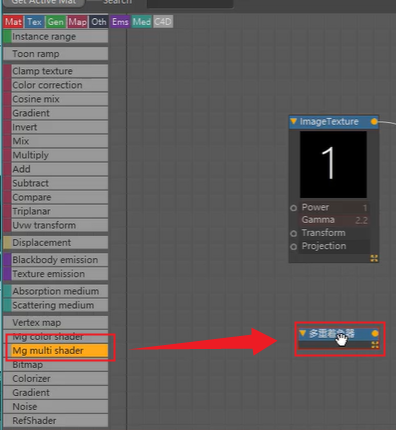Add a Displacement node from list

tap(56, 242)
